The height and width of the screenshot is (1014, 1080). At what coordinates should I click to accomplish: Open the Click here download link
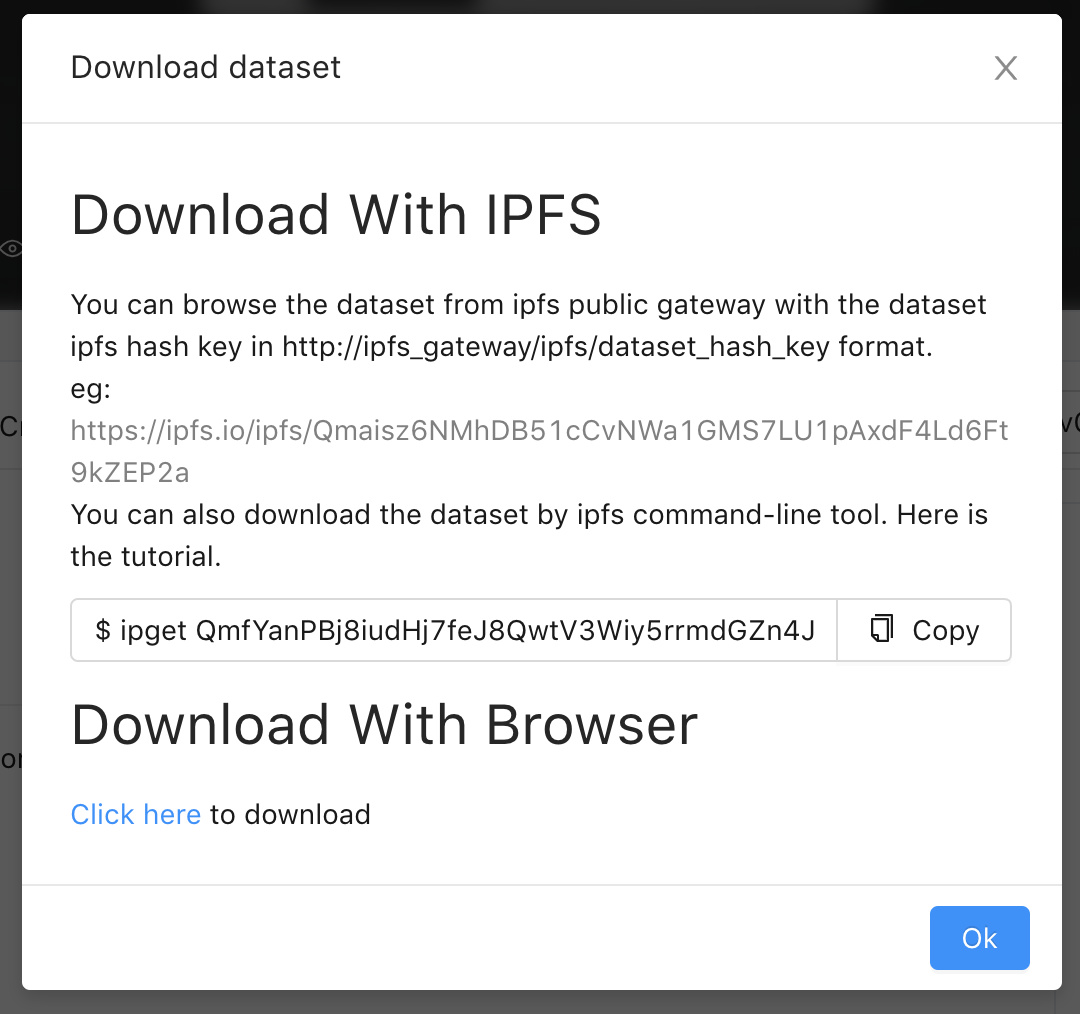coord(136,814)
